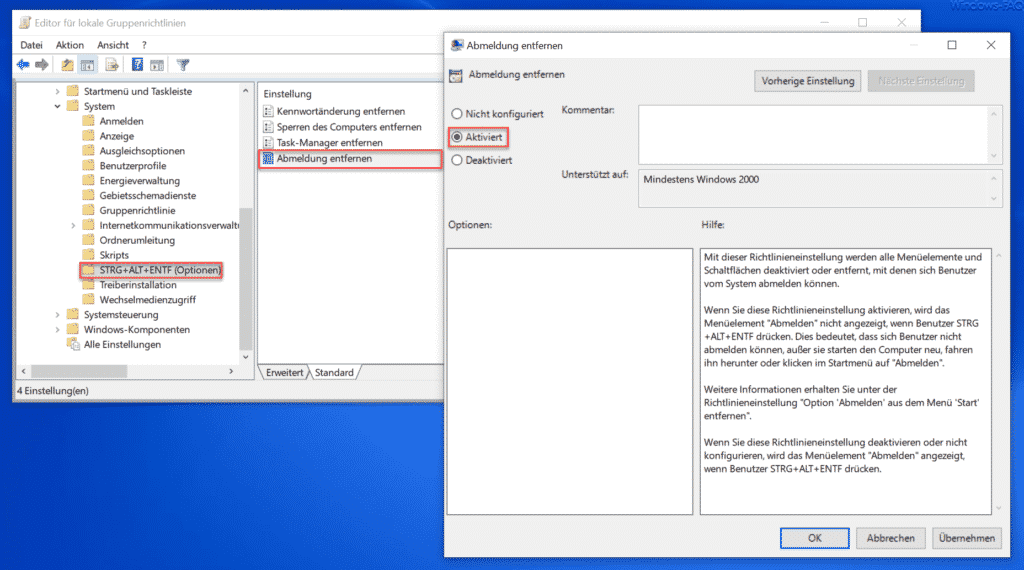Click into the Kommentar text field
Image resolution: width=1024 pixels, height=570 pixels.
(x=814, y=135)
